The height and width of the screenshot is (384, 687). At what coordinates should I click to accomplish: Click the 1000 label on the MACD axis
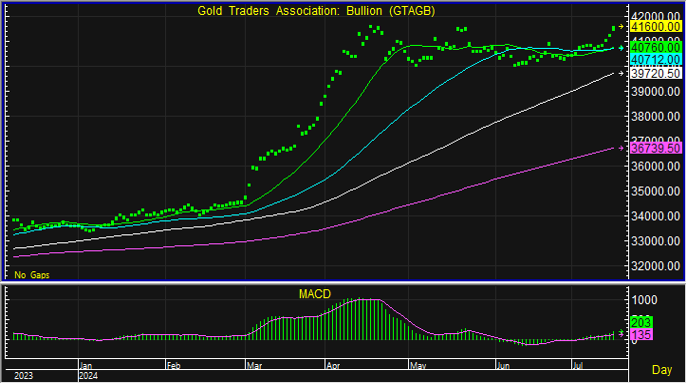pos(644,300)
